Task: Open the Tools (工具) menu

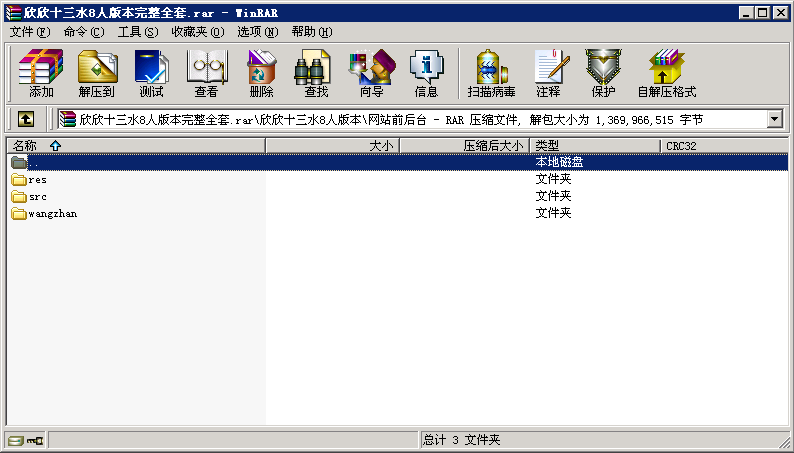Action: click(x=137, y=32)
